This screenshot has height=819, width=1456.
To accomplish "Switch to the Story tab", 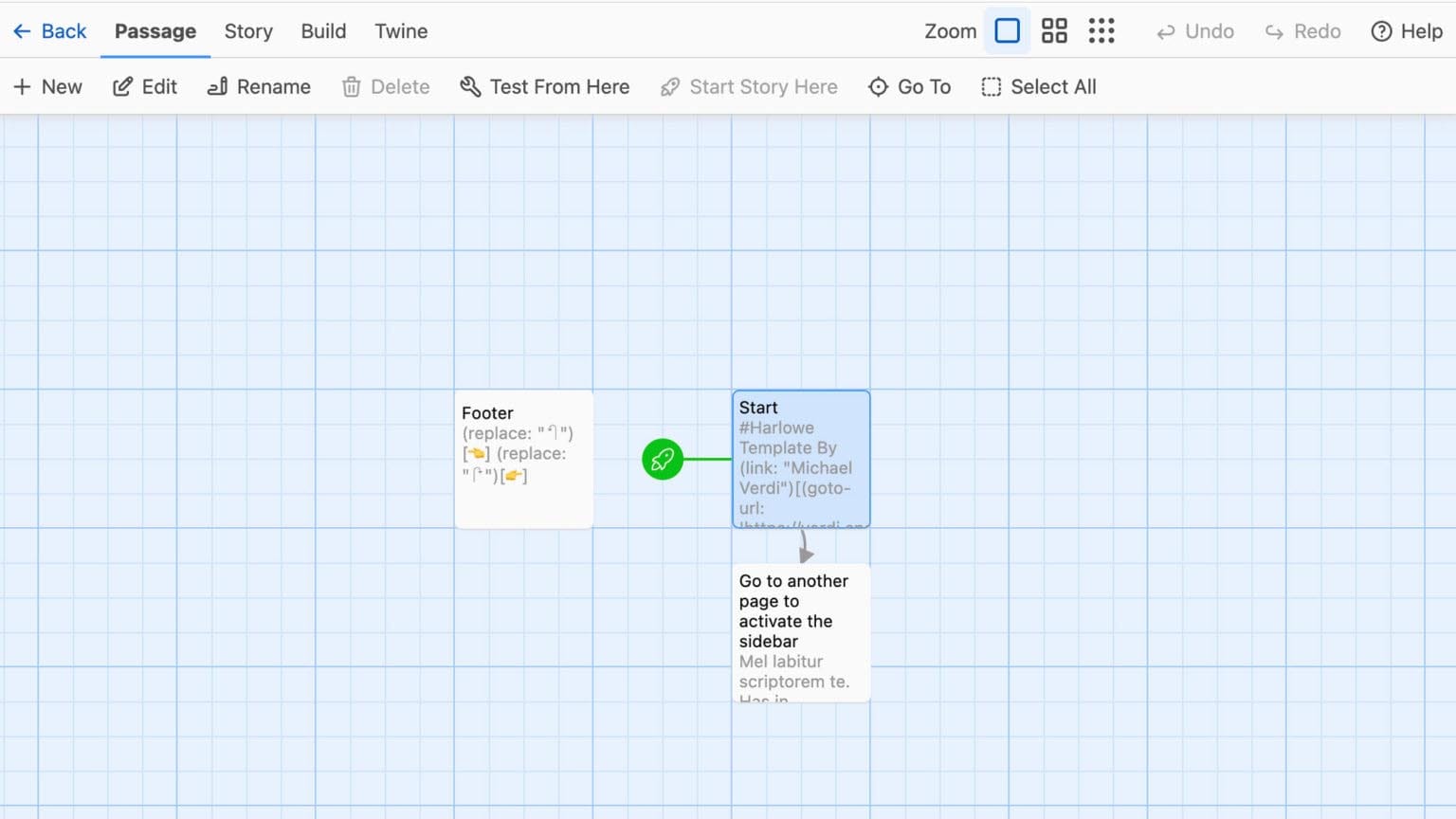I will pyautogui.click(x=248, y=31).
